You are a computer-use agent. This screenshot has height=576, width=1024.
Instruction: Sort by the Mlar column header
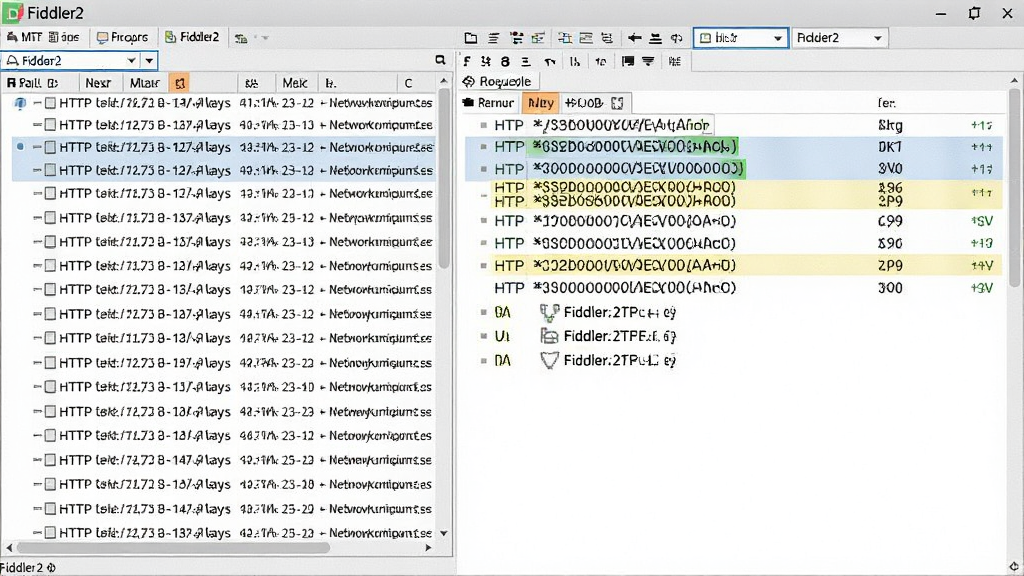144,83
